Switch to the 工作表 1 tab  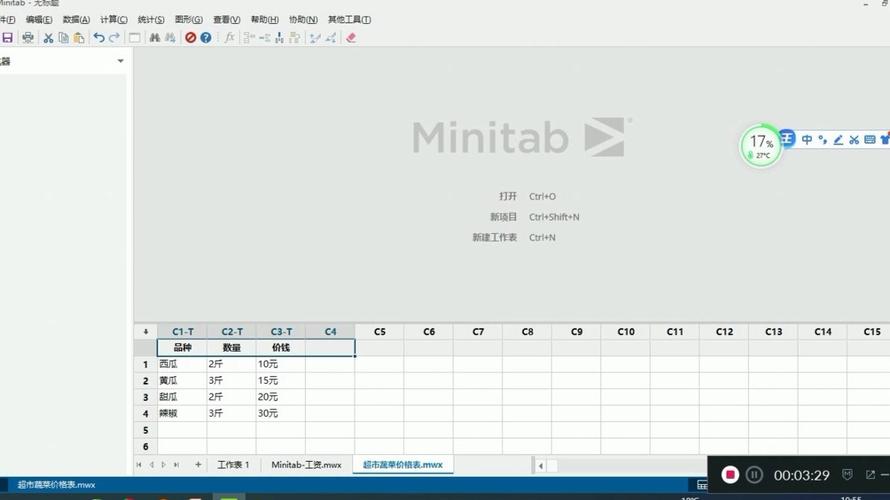pyautogui.click(x=233, y=464)
